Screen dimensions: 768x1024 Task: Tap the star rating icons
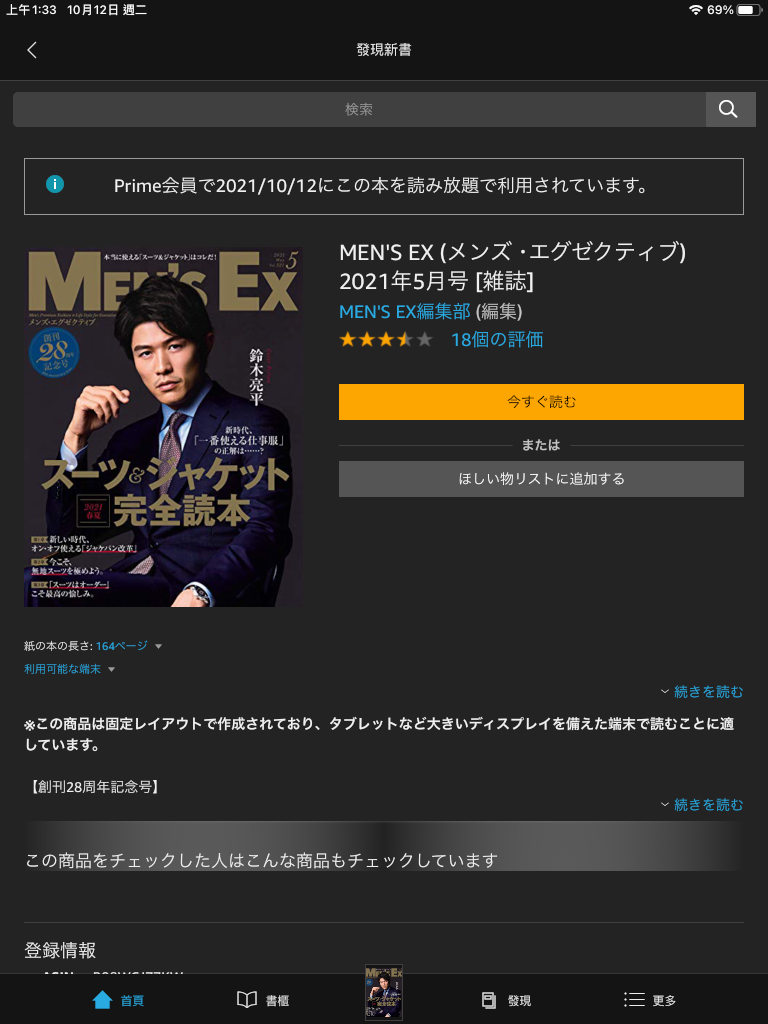(385, 340)
